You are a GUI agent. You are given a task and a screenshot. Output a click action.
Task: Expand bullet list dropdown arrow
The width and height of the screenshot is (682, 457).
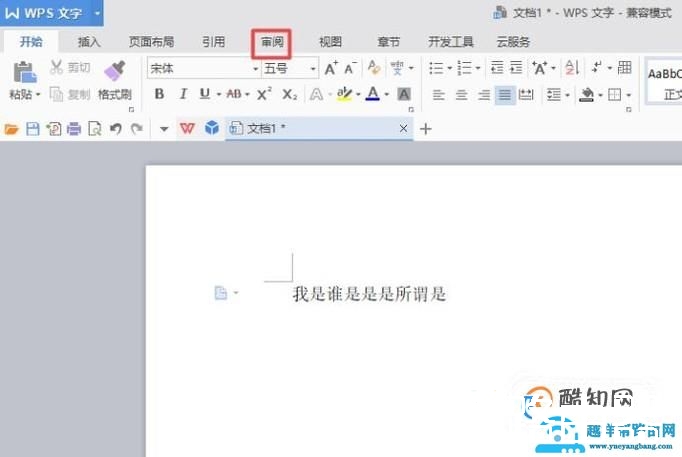(449, 68)
